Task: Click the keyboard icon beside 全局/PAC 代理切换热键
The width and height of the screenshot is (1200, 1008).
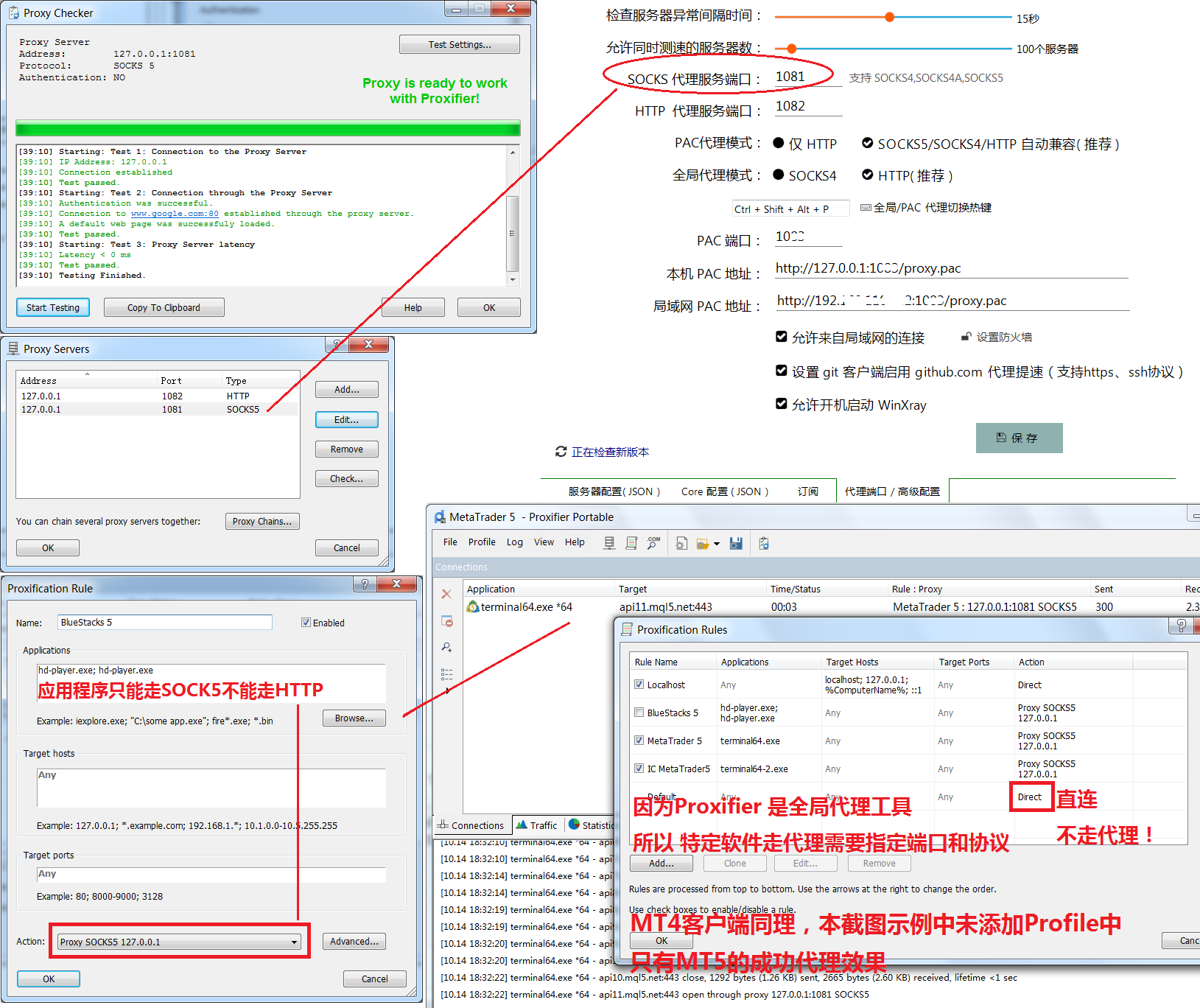Action: (866, 208)
